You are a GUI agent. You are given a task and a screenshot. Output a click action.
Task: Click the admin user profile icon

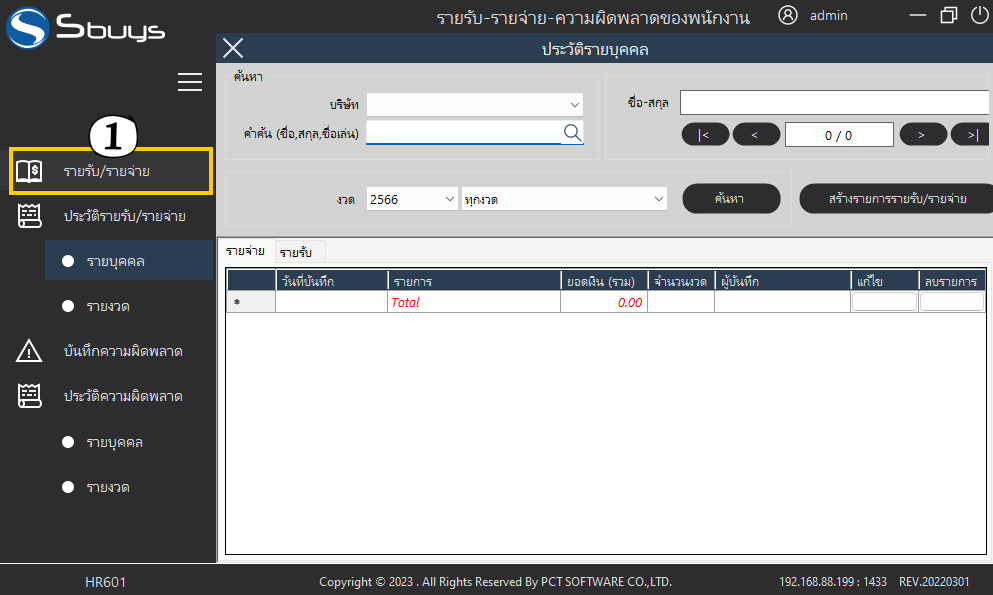click(788, 15)
